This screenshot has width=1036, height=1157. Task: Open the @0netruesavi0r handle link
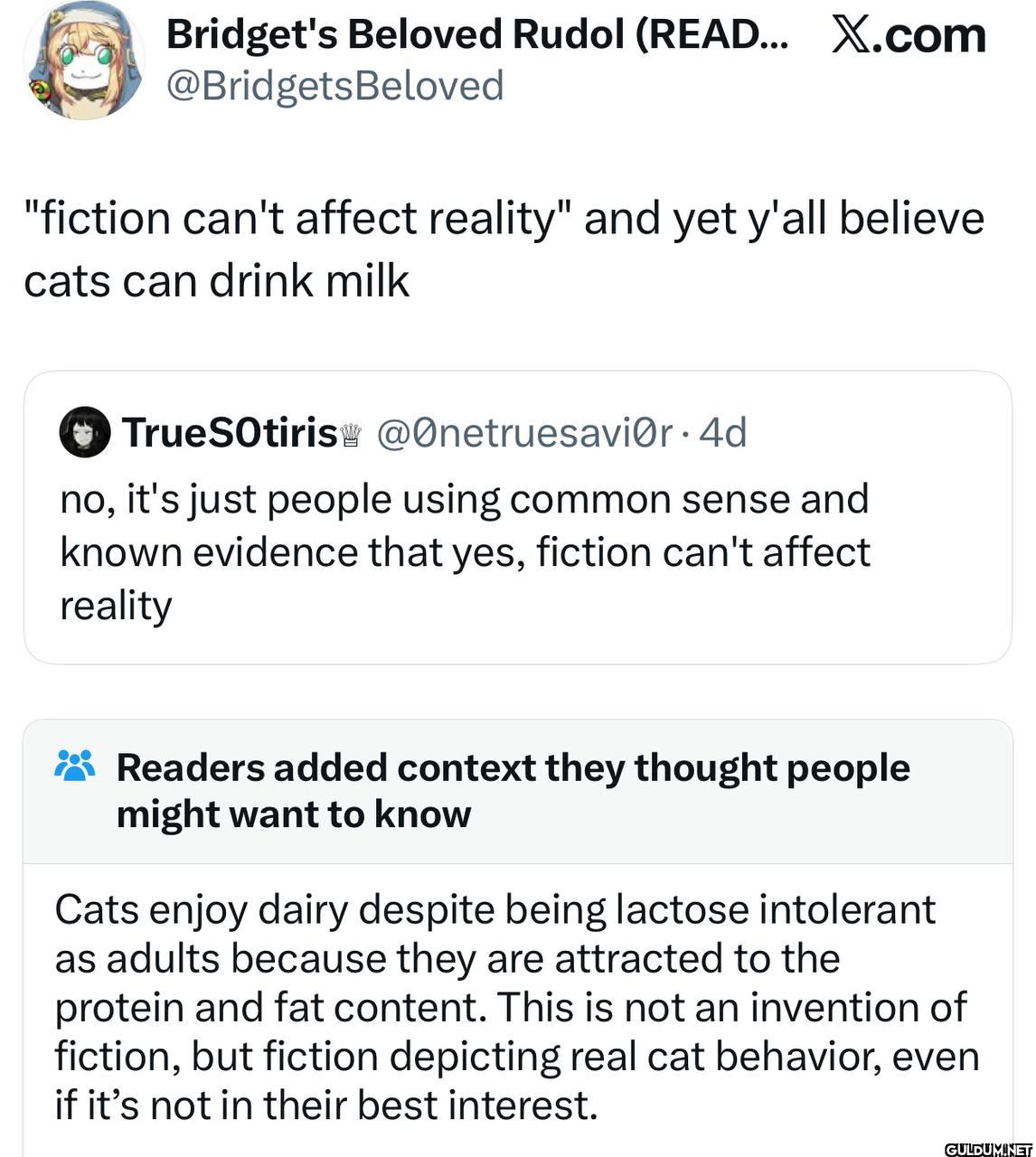tap(523, 433)
